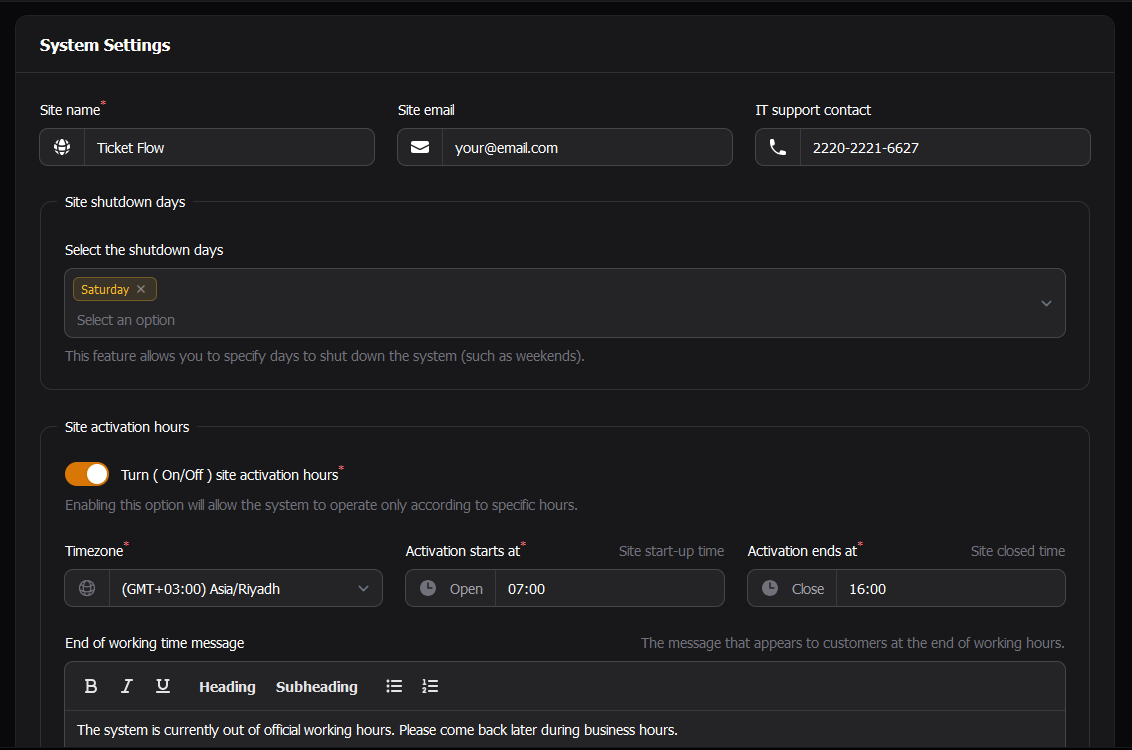Viewport: 1132px width, 750px height.
Task: Click the IT support contact field
Action: click(x=945, y=147)
